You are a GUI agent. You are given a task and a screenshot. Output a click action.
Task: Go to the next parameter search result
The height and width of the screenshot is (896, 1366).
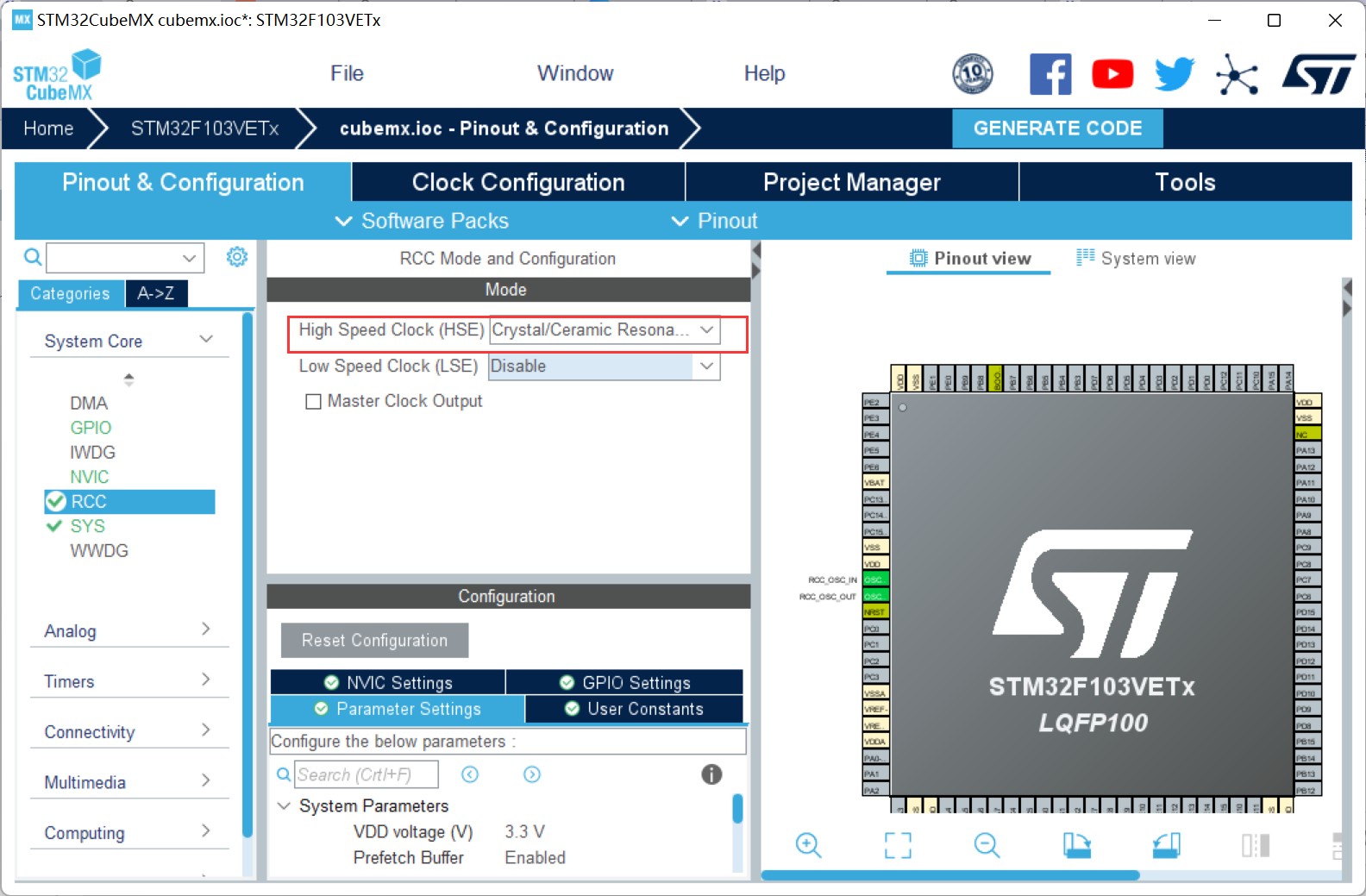(532, 774)
